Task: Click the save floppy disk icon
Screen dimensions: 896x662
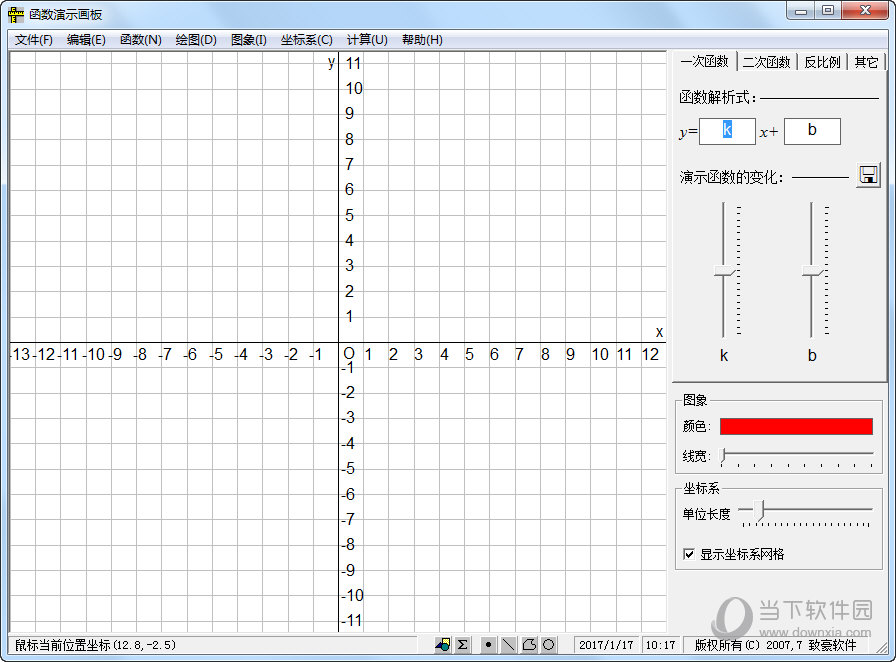Action: pyautogui.click(x=869, y=176)
